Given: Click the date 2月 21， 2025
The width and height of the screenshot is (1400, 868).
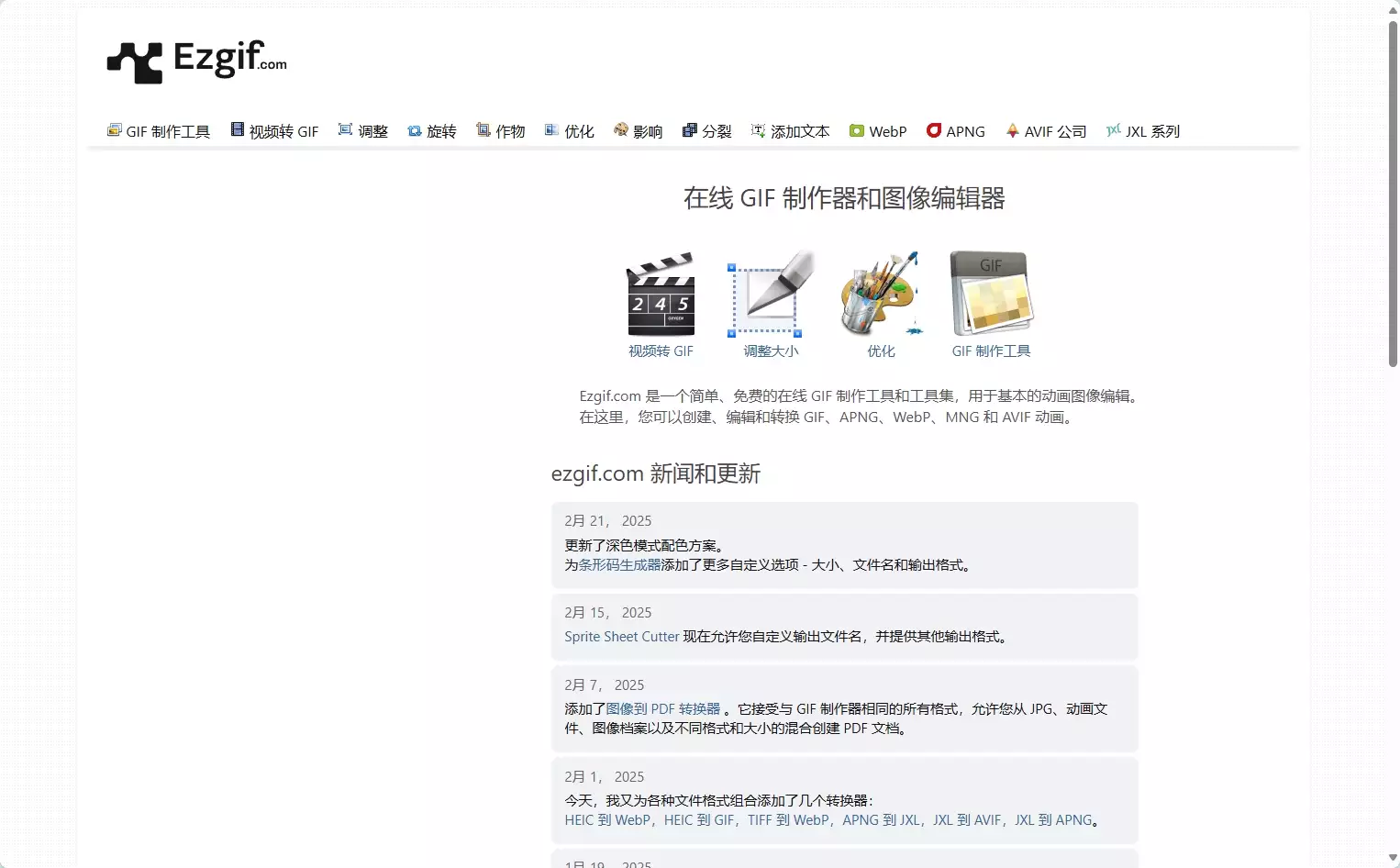Looking at the screenshot, I should (608, 521).
